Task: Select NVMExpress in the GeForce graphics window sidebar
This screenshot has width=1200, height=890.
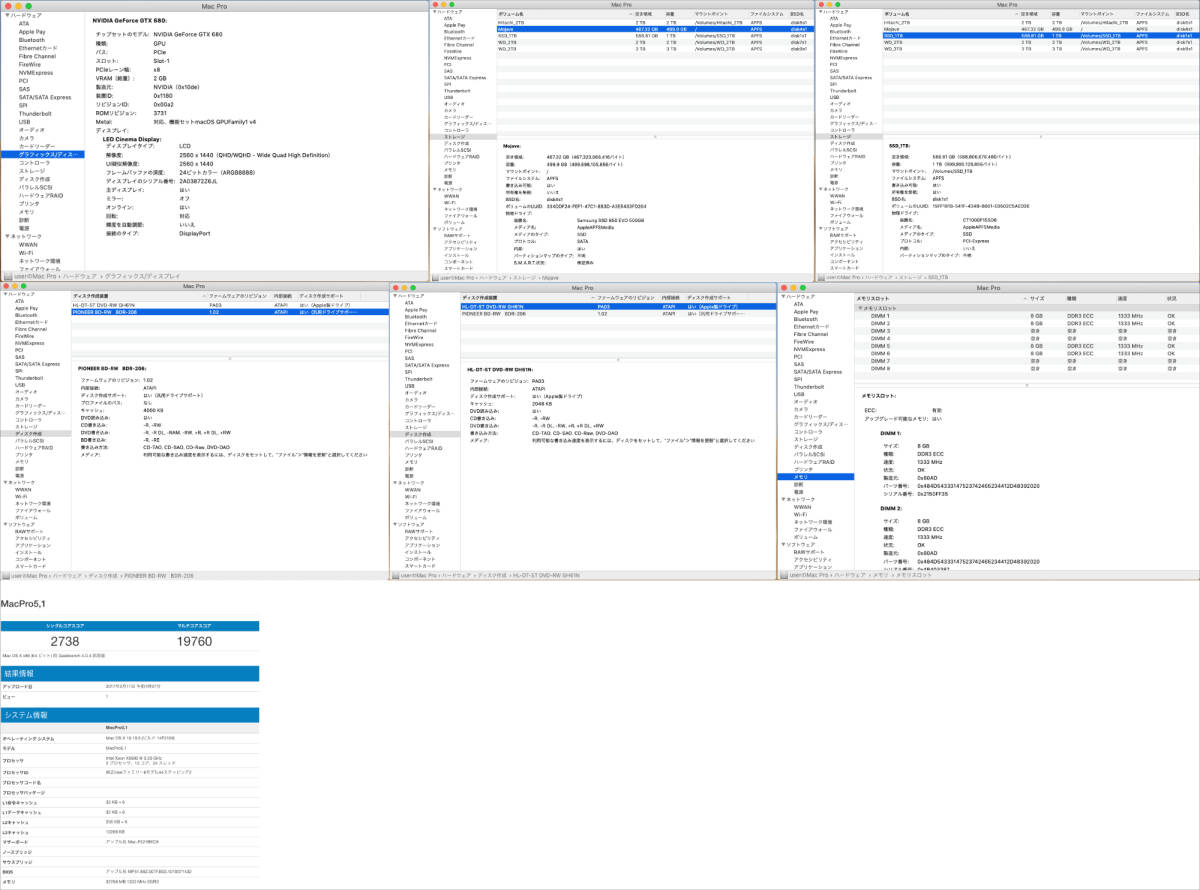Action: click(36, 72)
